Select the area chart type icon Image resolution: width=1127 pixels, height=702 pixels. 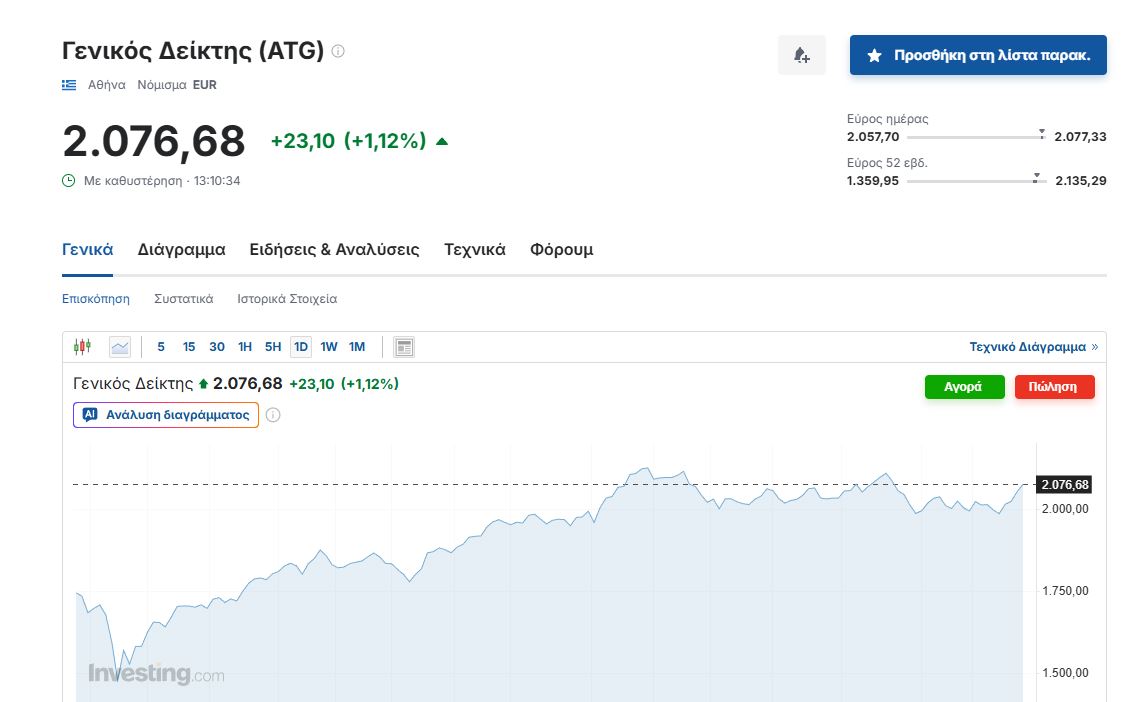click(120, 347)
